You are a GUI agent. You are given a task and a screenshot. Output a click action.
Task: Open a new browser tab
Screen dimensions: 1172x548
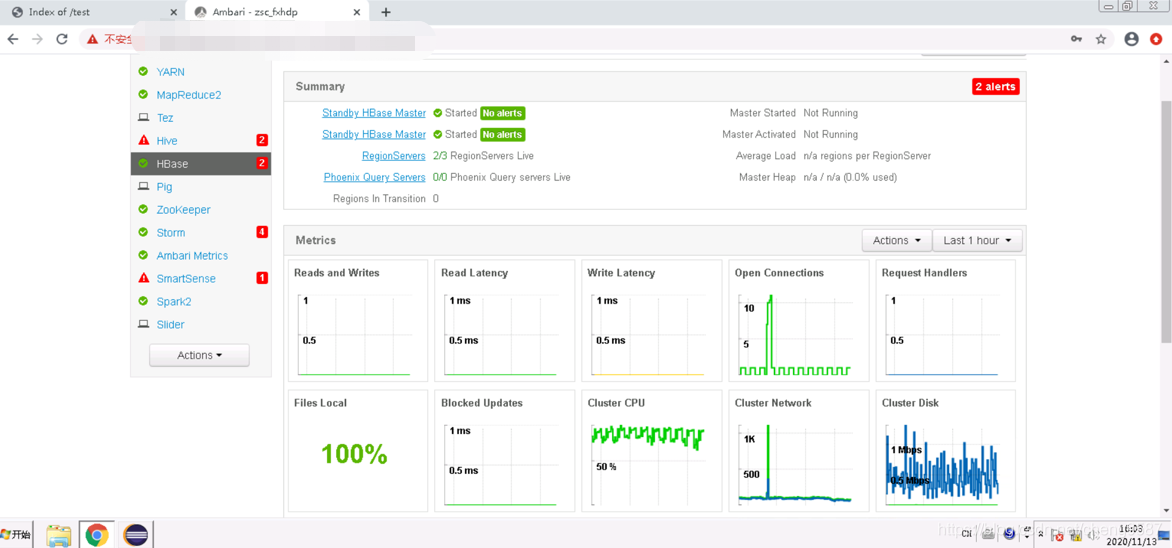point(386,12)
